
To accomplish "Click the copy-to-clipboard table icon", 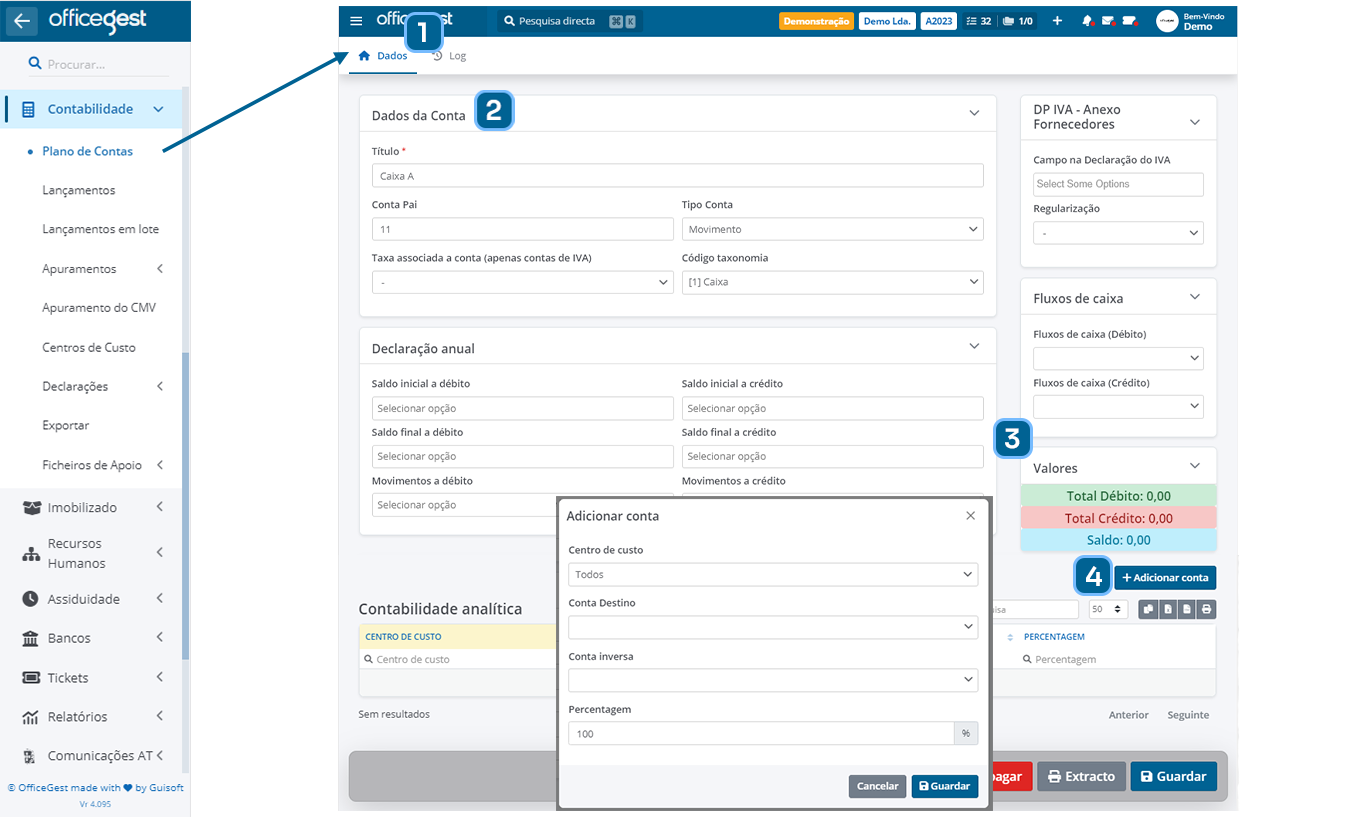I will pos(1148,609).
